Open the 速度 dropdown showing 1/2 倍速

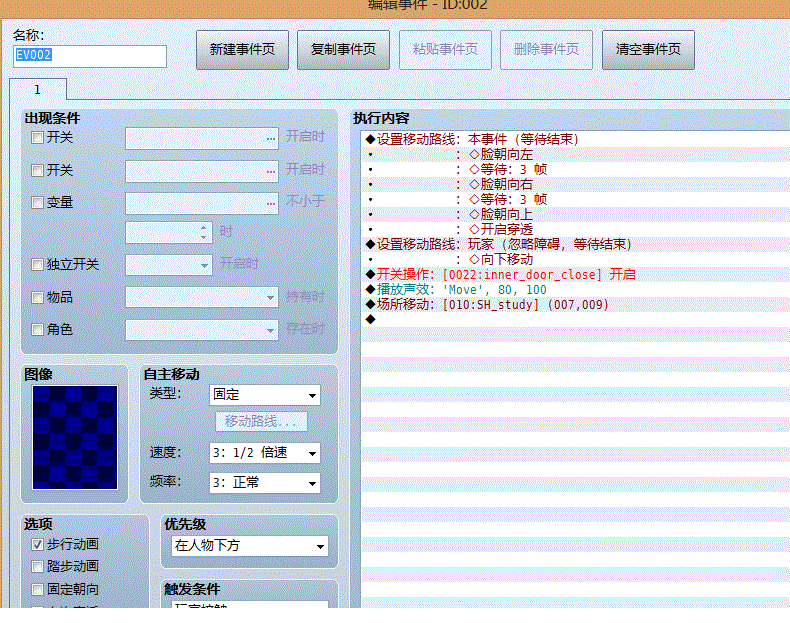coord(265,453)
